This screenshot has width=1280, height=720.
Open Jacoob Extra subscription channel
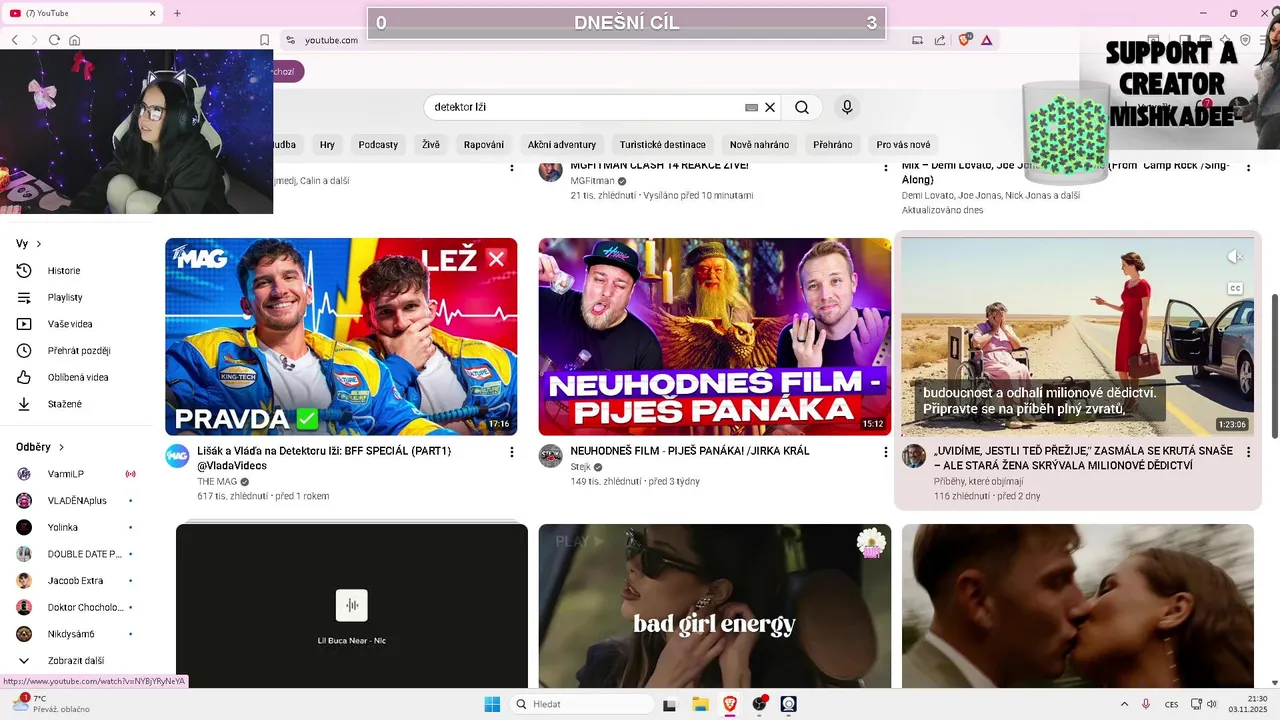77,581
